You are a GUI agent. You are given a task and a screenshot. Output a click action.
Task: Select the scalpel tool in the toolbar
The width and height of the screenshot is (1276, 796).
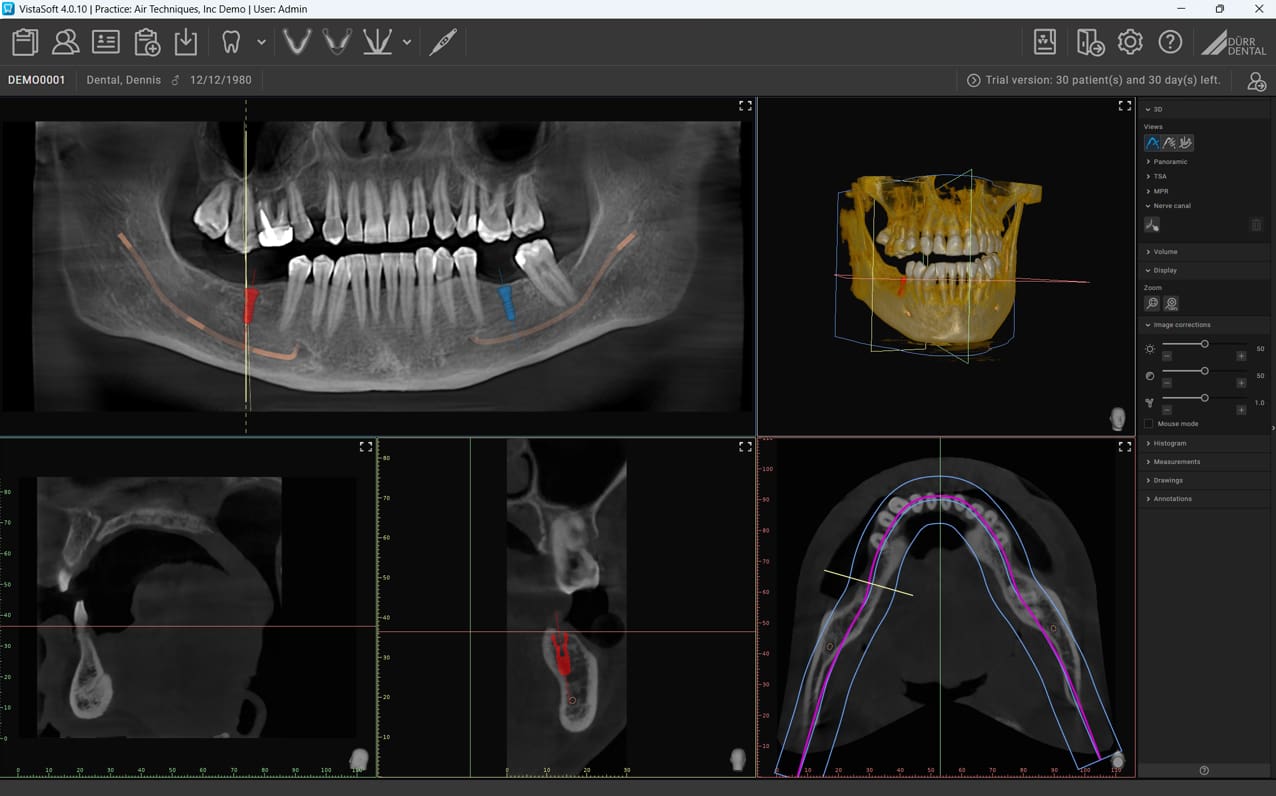click(x=443, y=42)
